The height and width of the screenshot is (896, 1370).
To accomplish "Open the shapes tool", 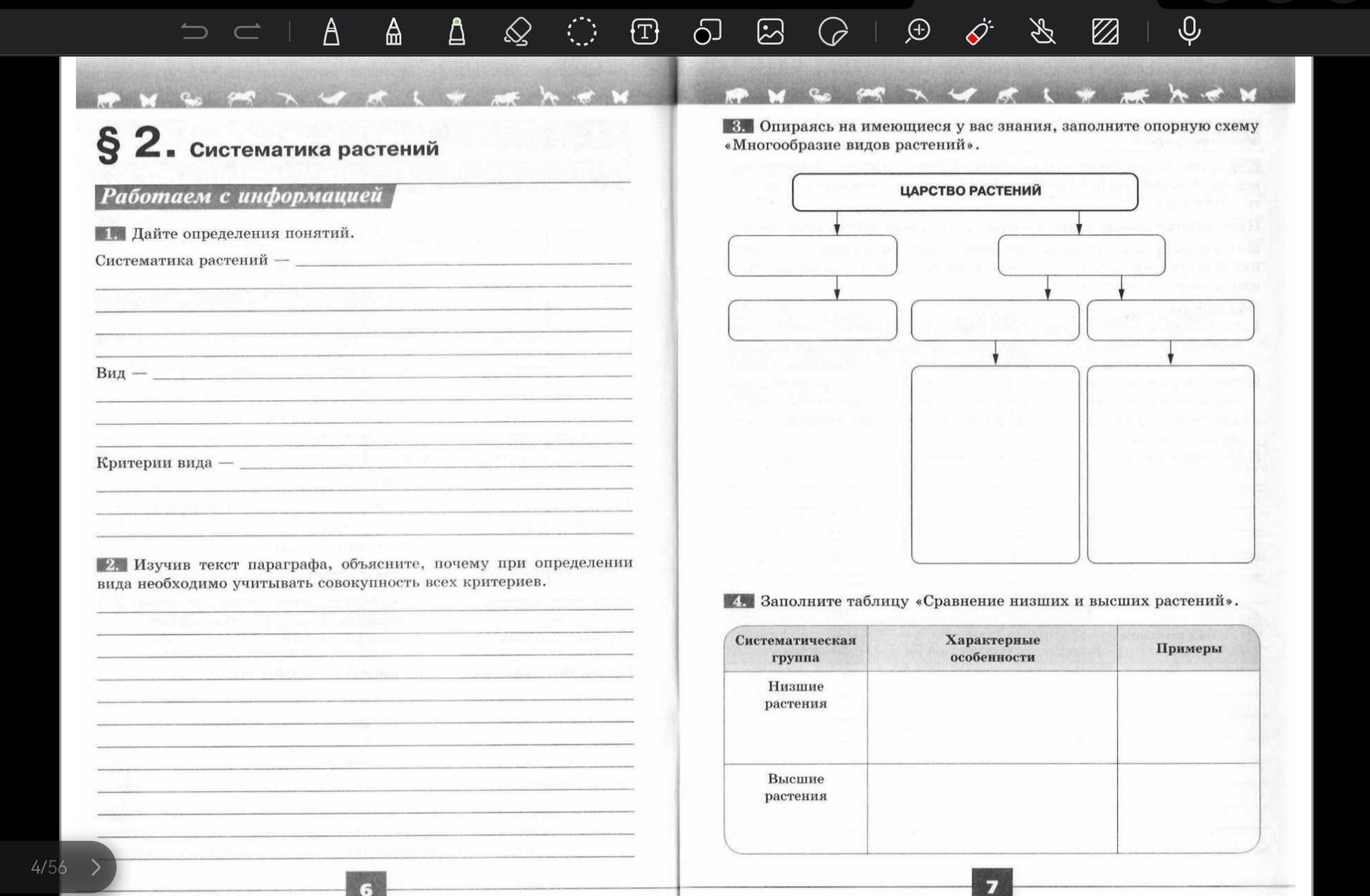I will [707, 31].
